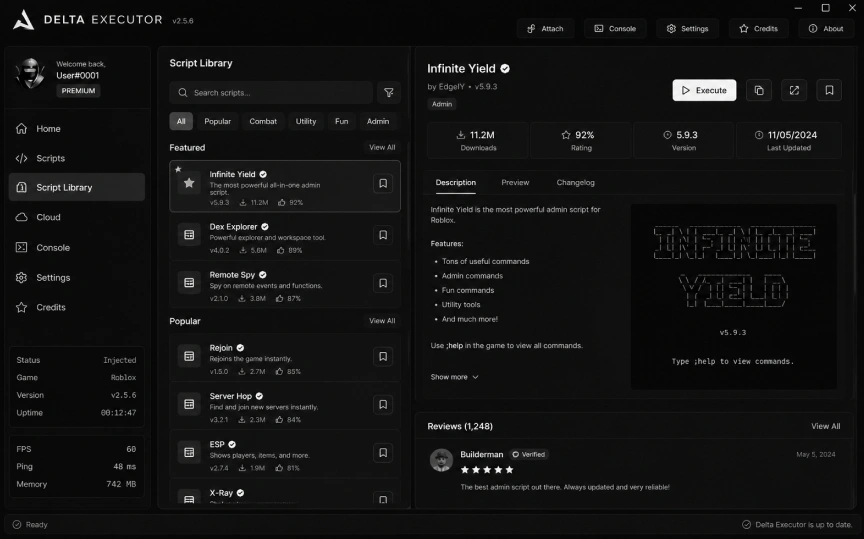Click the Admin tag under Infinite Yield
Screen dimensions: 864x539
(442, 104)
